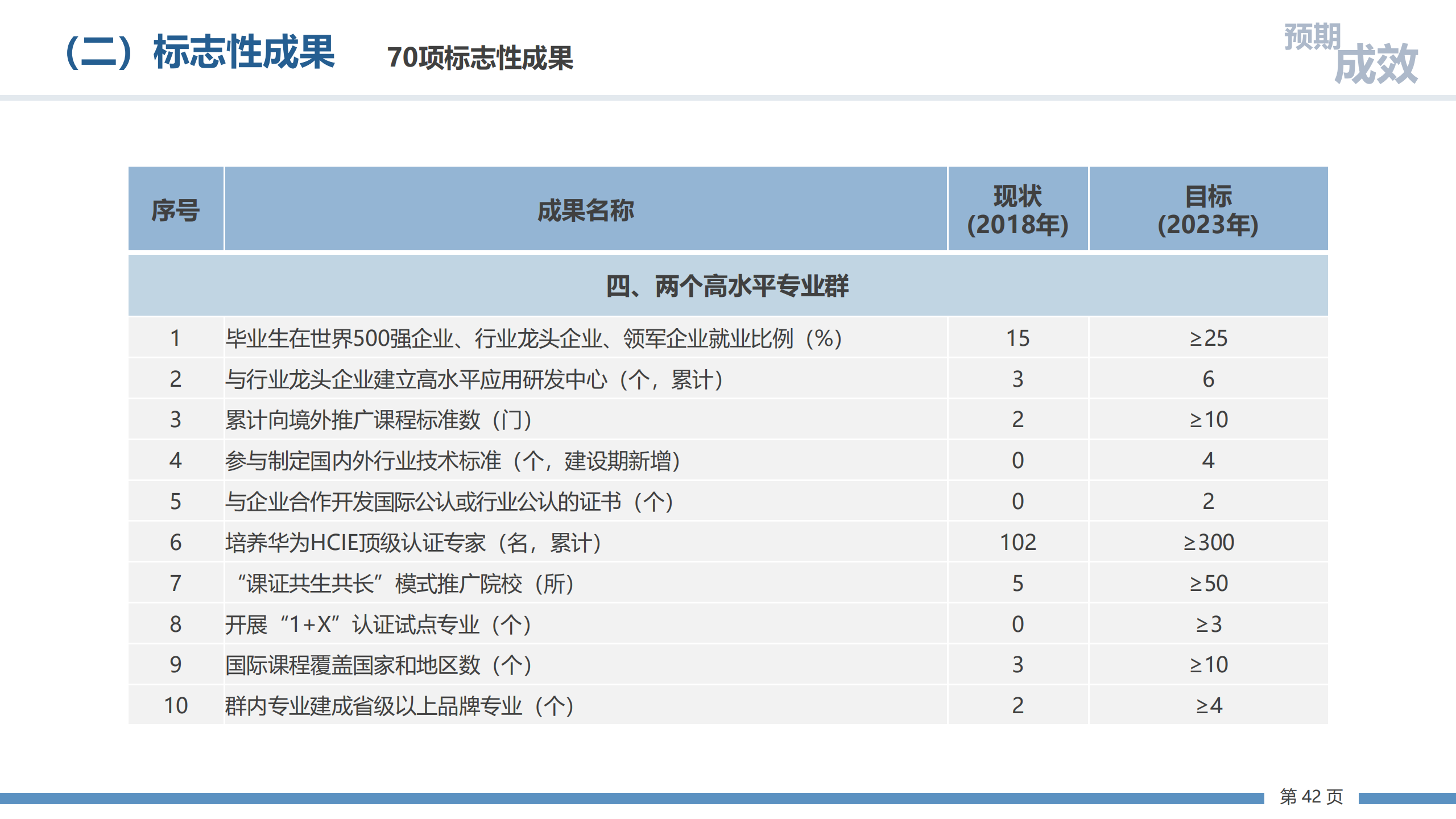This screenshot has width=1456, height=819.
Task: Click row 8 开展 1+X 认证试点专业
Action: coord(378,624)
